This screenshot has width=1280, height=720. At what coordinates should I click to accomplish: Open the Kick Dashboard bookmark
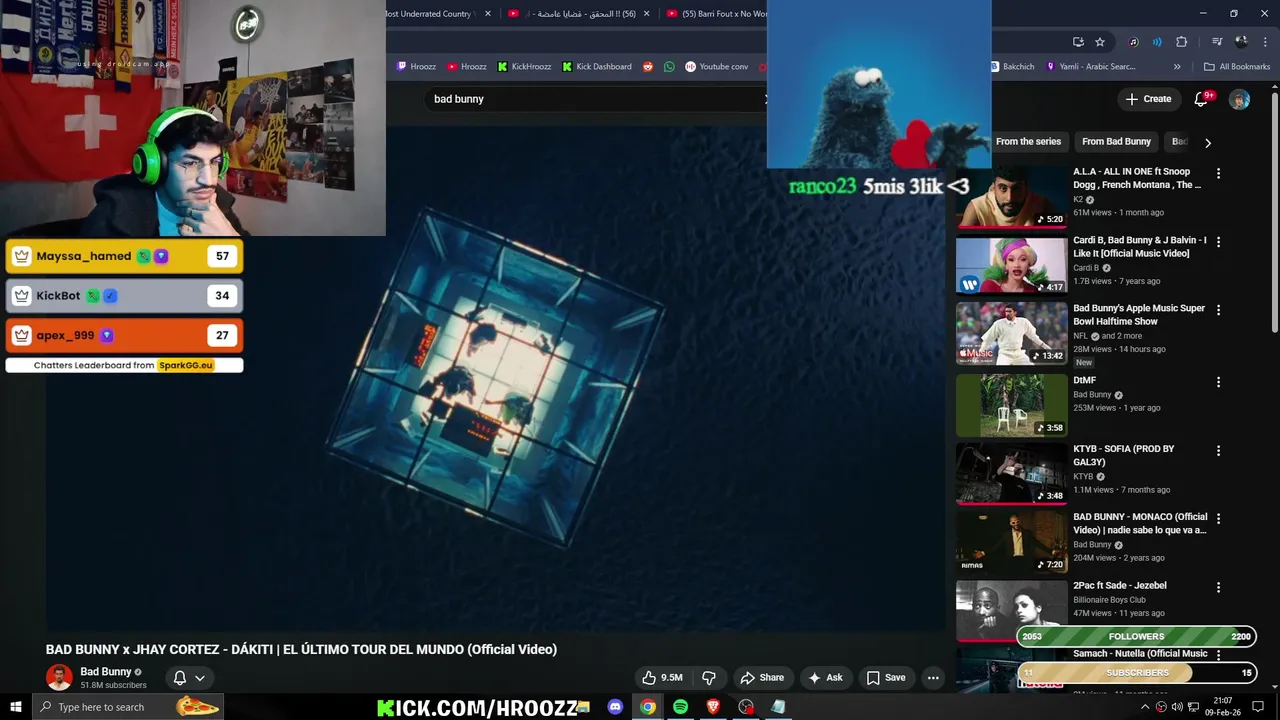[597, 67]
